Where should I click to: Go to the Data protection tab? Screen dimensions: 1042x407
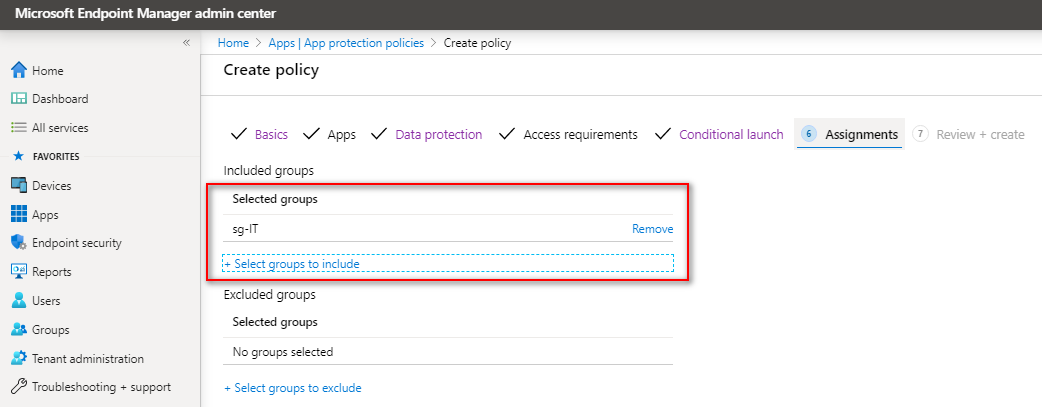(x=439, y=134)
